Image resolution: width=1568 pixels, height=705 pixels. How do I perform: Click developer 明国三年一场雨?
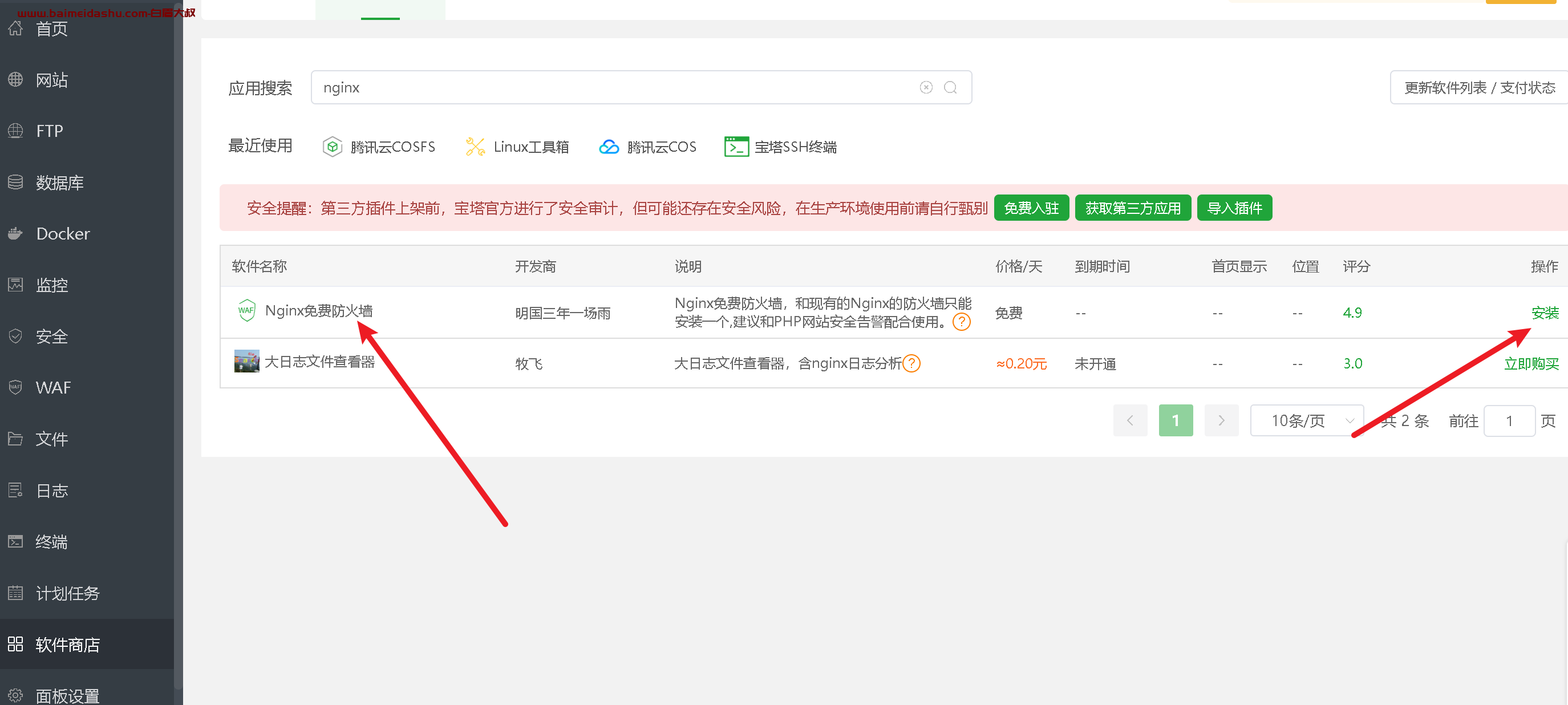562,313
